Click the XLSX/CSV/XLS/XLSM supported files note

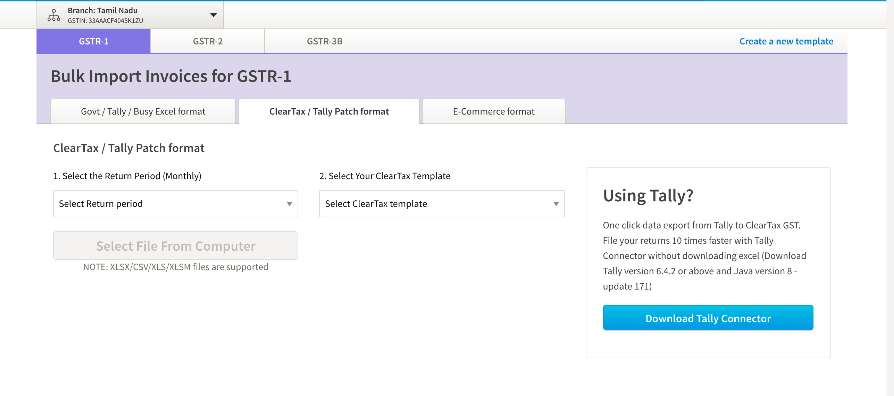tap(176, 267)
